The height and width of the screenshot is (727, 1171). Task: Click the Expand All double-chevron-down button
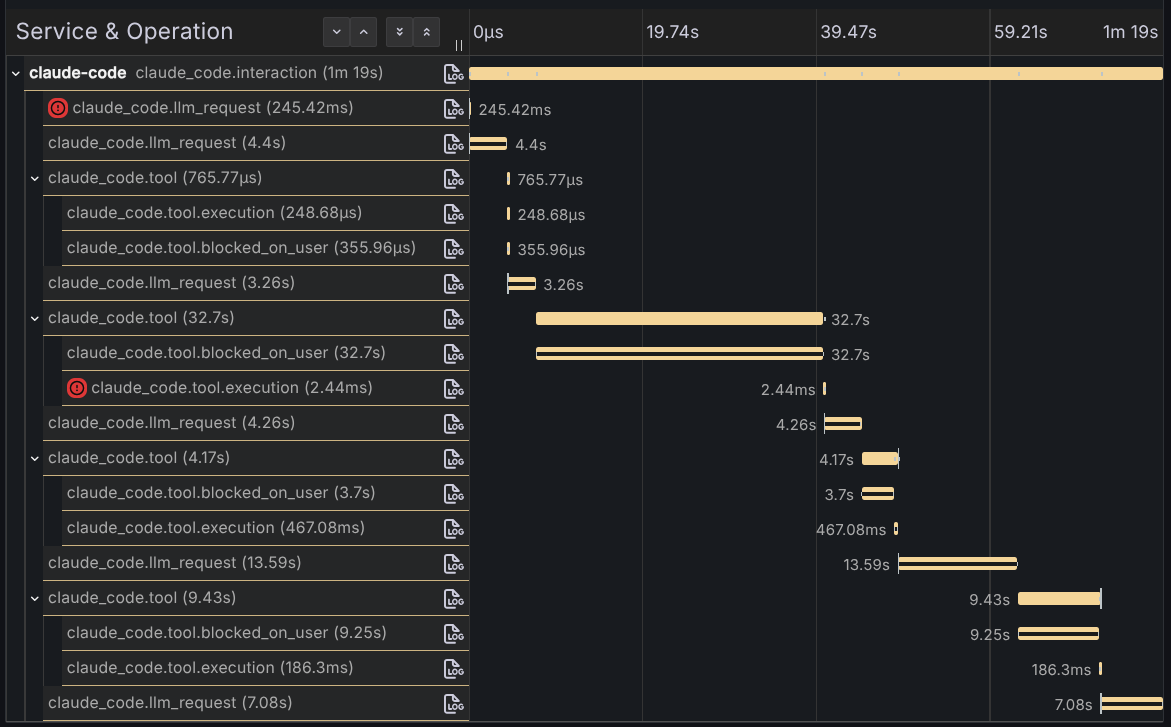click(x=399, y=32)
